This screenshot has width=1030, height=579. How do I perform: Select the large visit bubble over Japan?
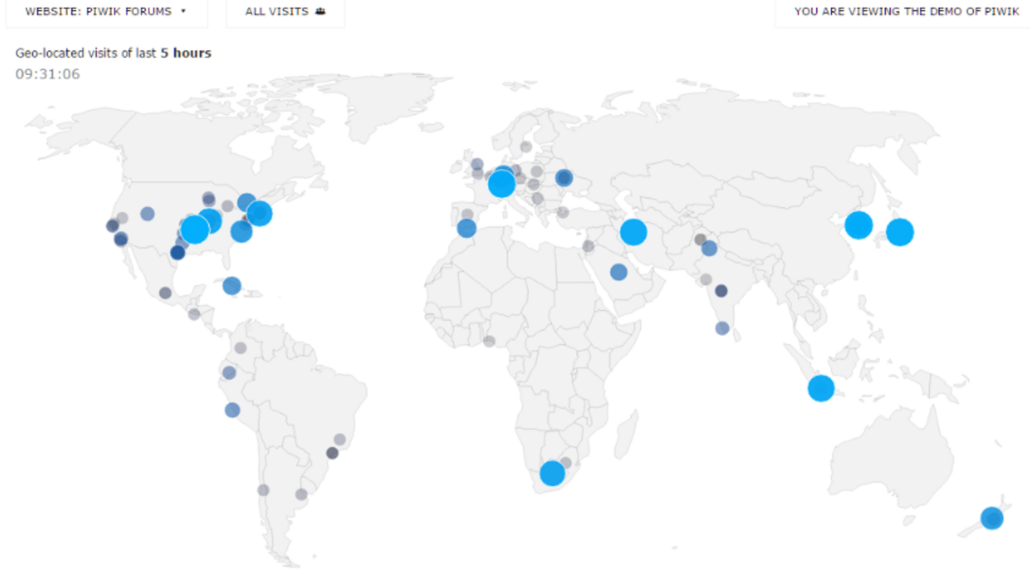tap(899, 230)
